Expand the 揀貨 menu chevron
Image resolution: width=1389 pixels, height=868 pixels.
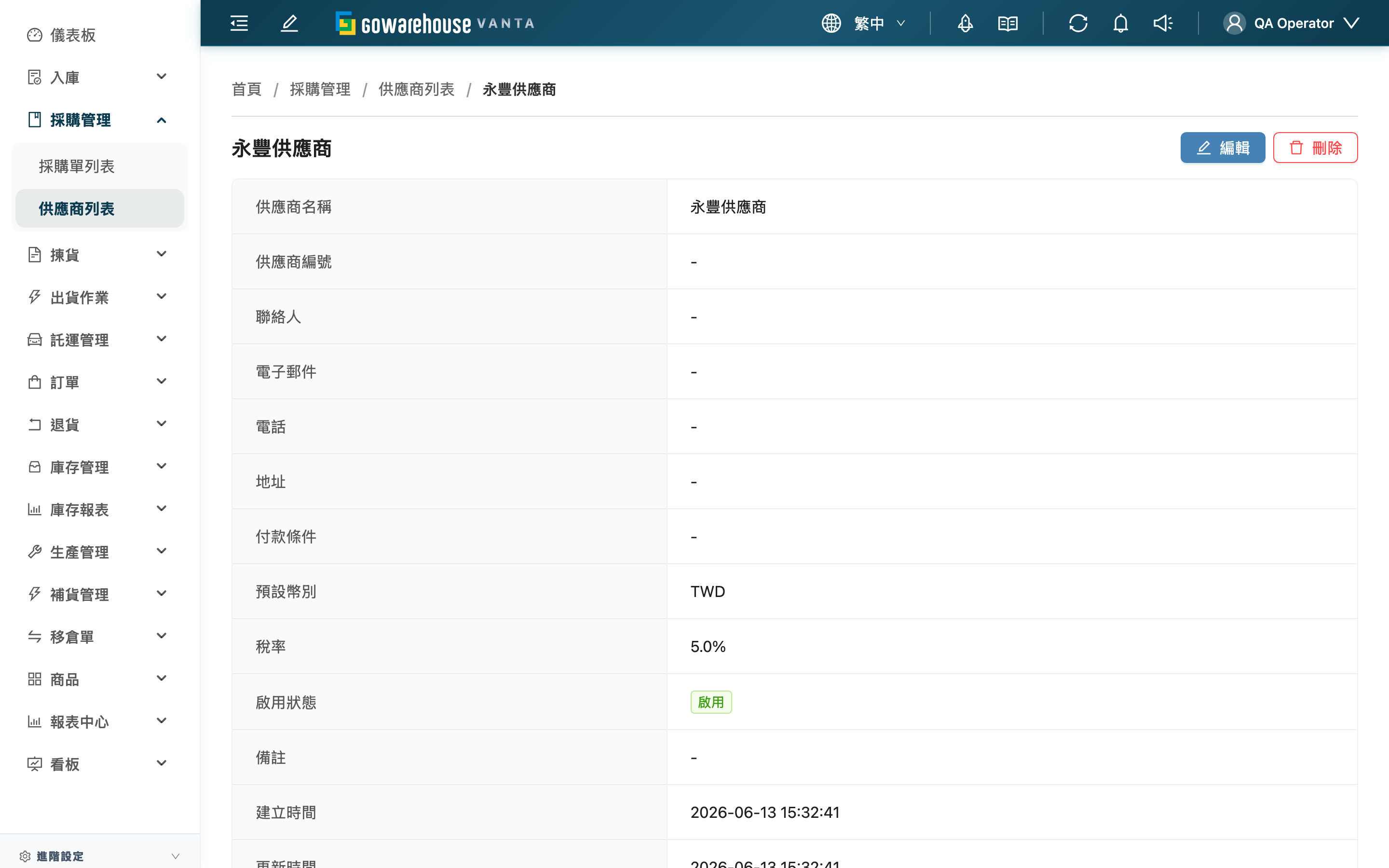(x=162, y=254)
